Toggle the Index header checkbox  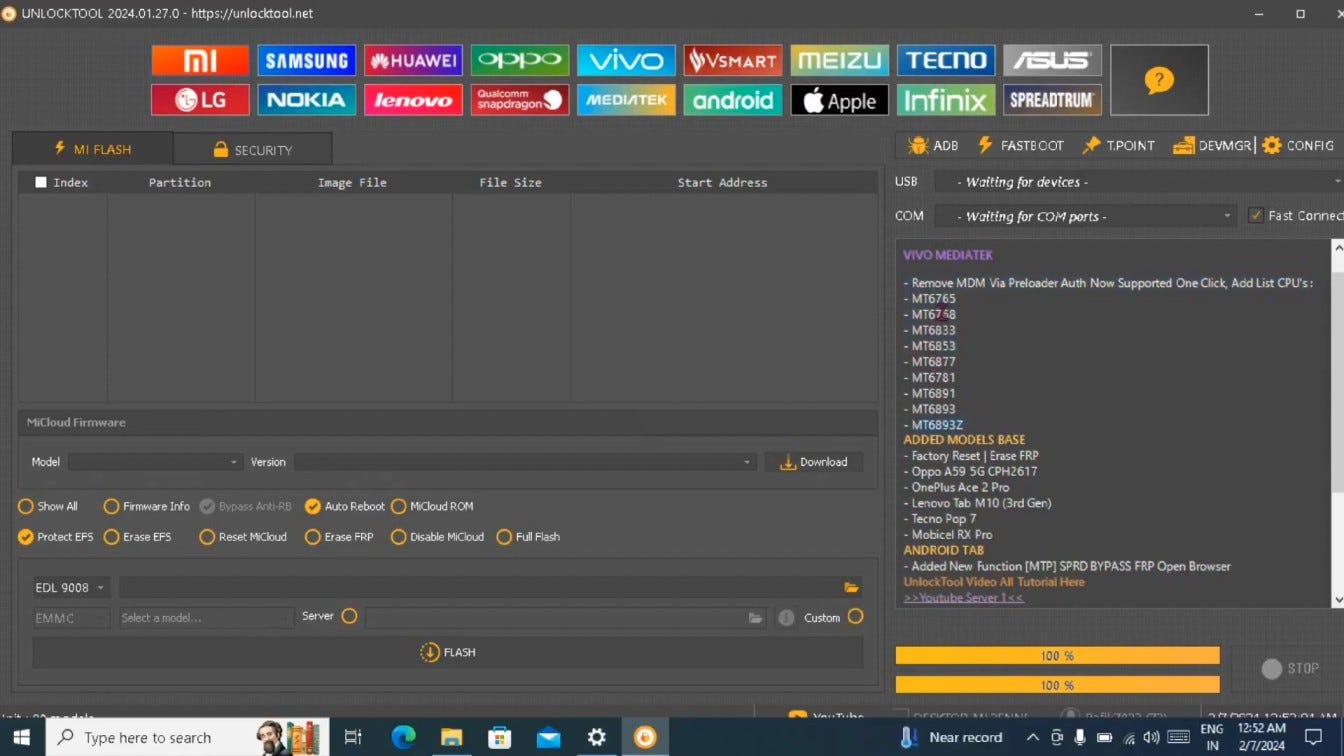(x=41, y=182)
